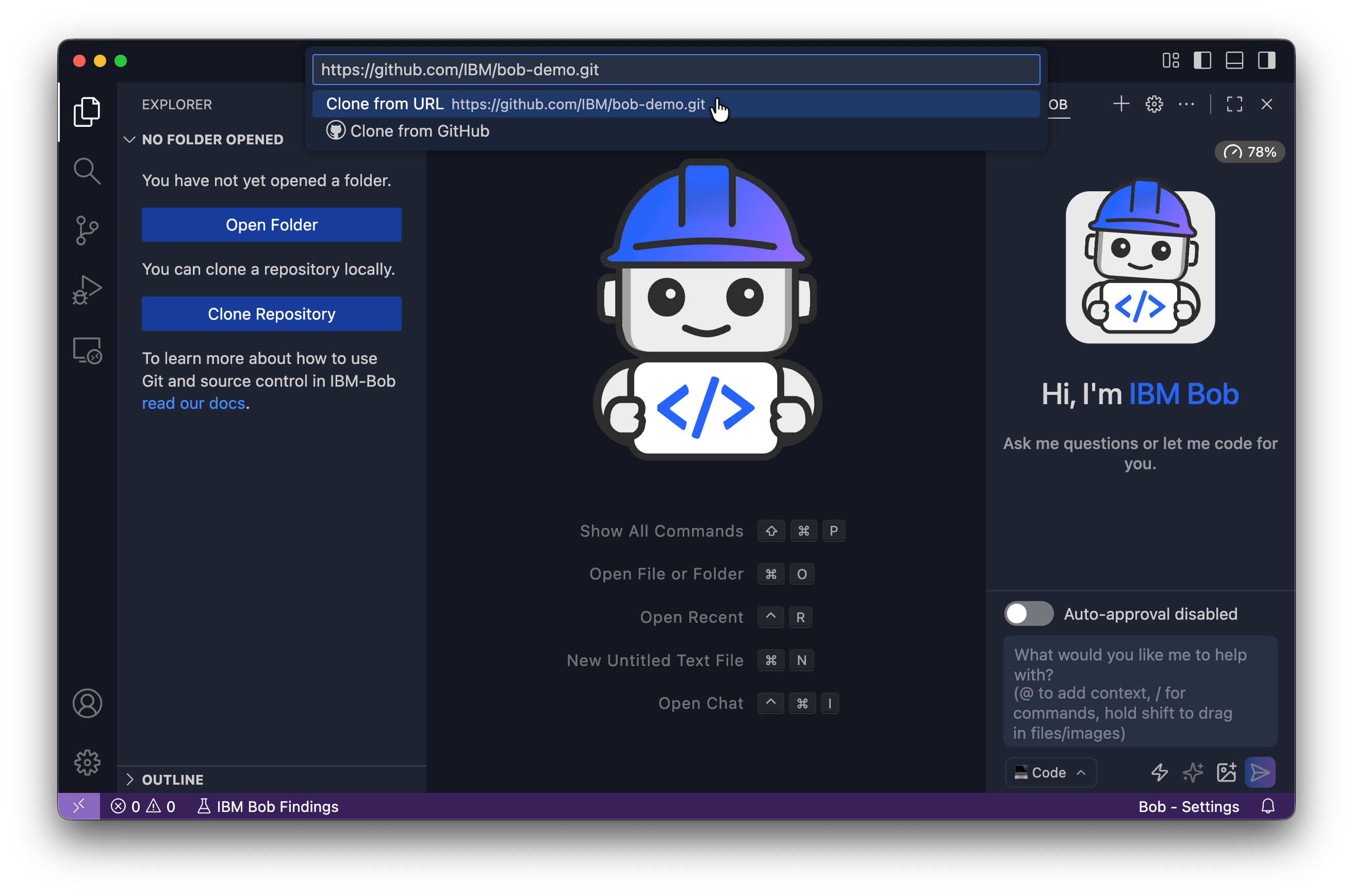The height and width of the screenshot is (896, 1353).
Task: Open the read our docs link
Action: (193, 404)
